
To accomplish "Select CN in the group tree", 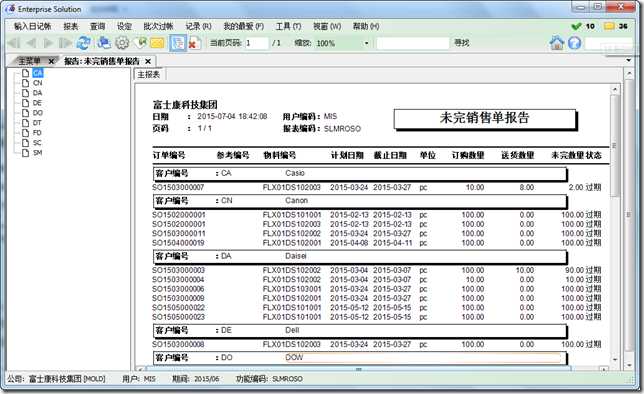I will click(38, 83).
